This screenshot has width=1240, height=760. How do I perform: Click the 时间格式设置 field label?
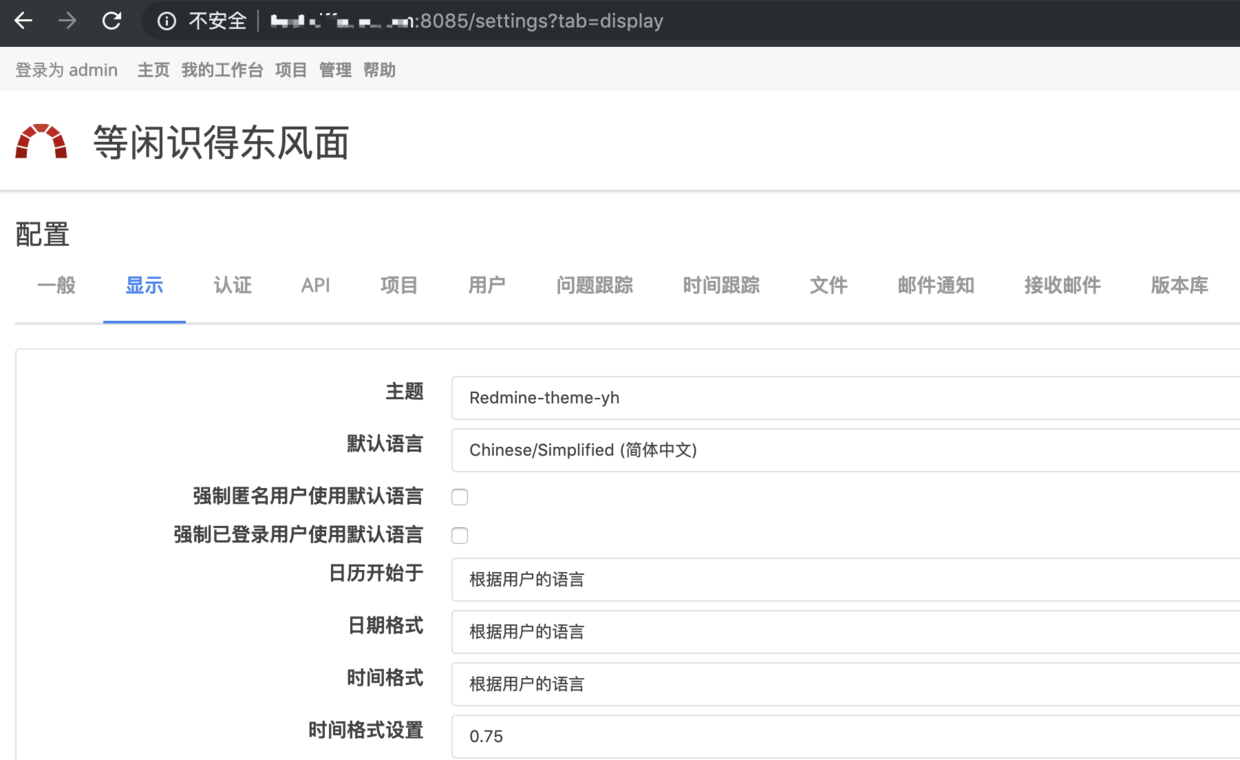click(x=366, y=731)
